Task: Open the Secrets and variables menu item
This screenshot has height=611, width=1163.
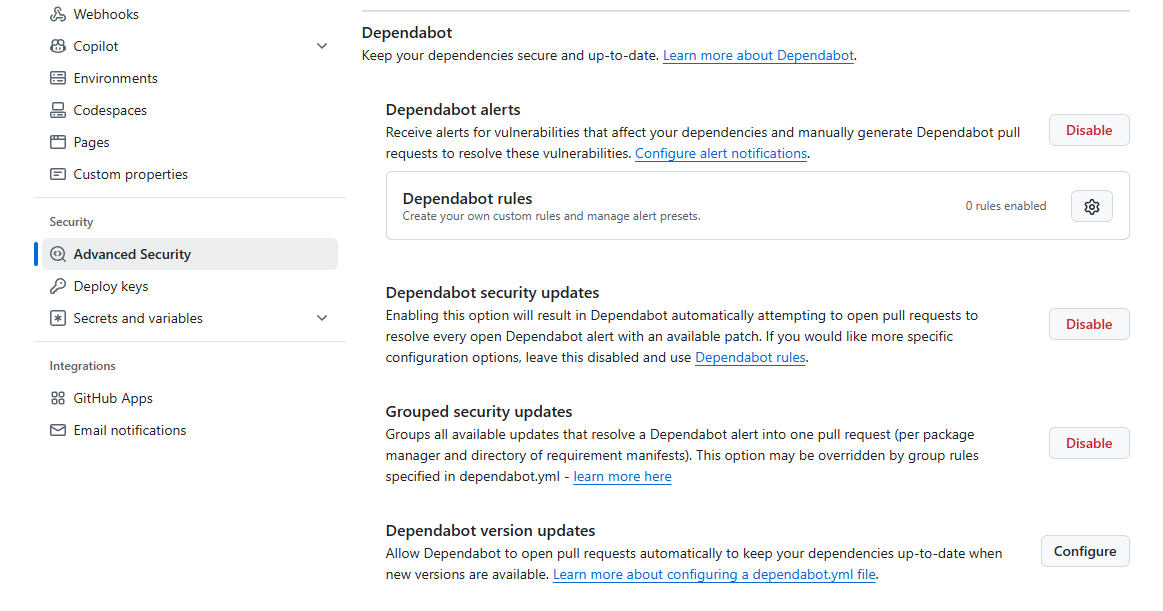Action: tap(138, 318)
